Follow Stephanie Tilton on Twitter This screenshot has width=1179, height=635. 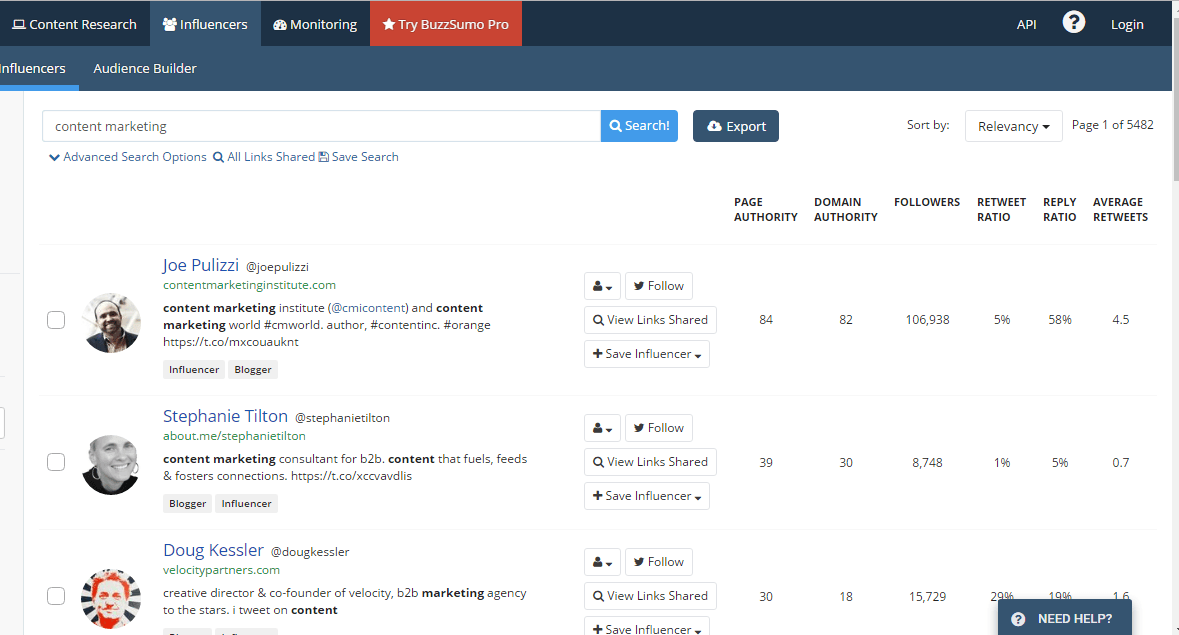pyautogui.click(x=659, y=428)
